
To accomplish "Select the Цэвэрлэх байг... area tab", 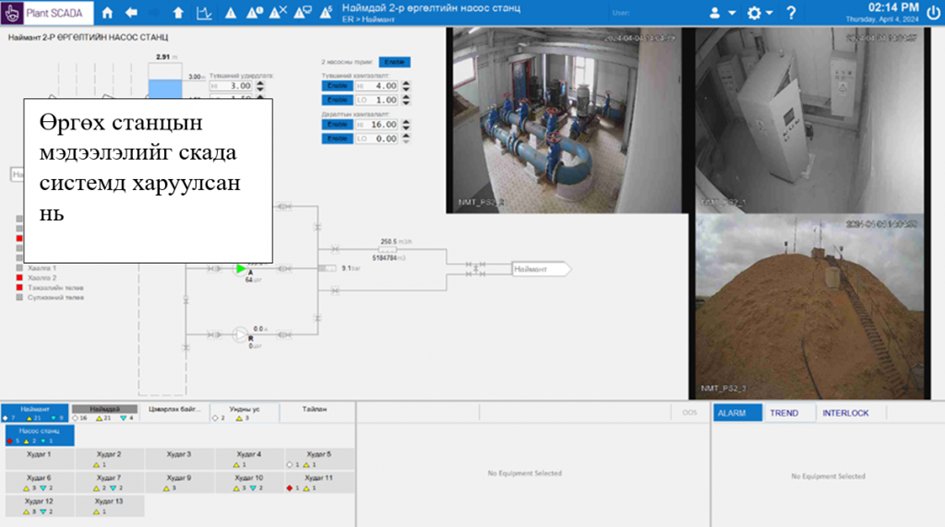I will 174,413.
